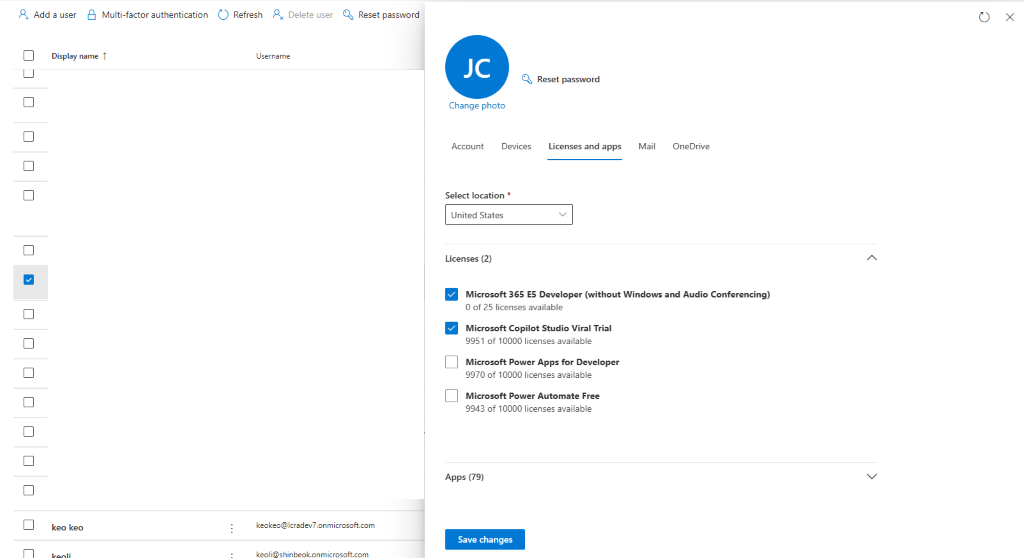Click '9970 of 10000 licenses available' text
Screen dimensions: 1024x558
point(528,375)
